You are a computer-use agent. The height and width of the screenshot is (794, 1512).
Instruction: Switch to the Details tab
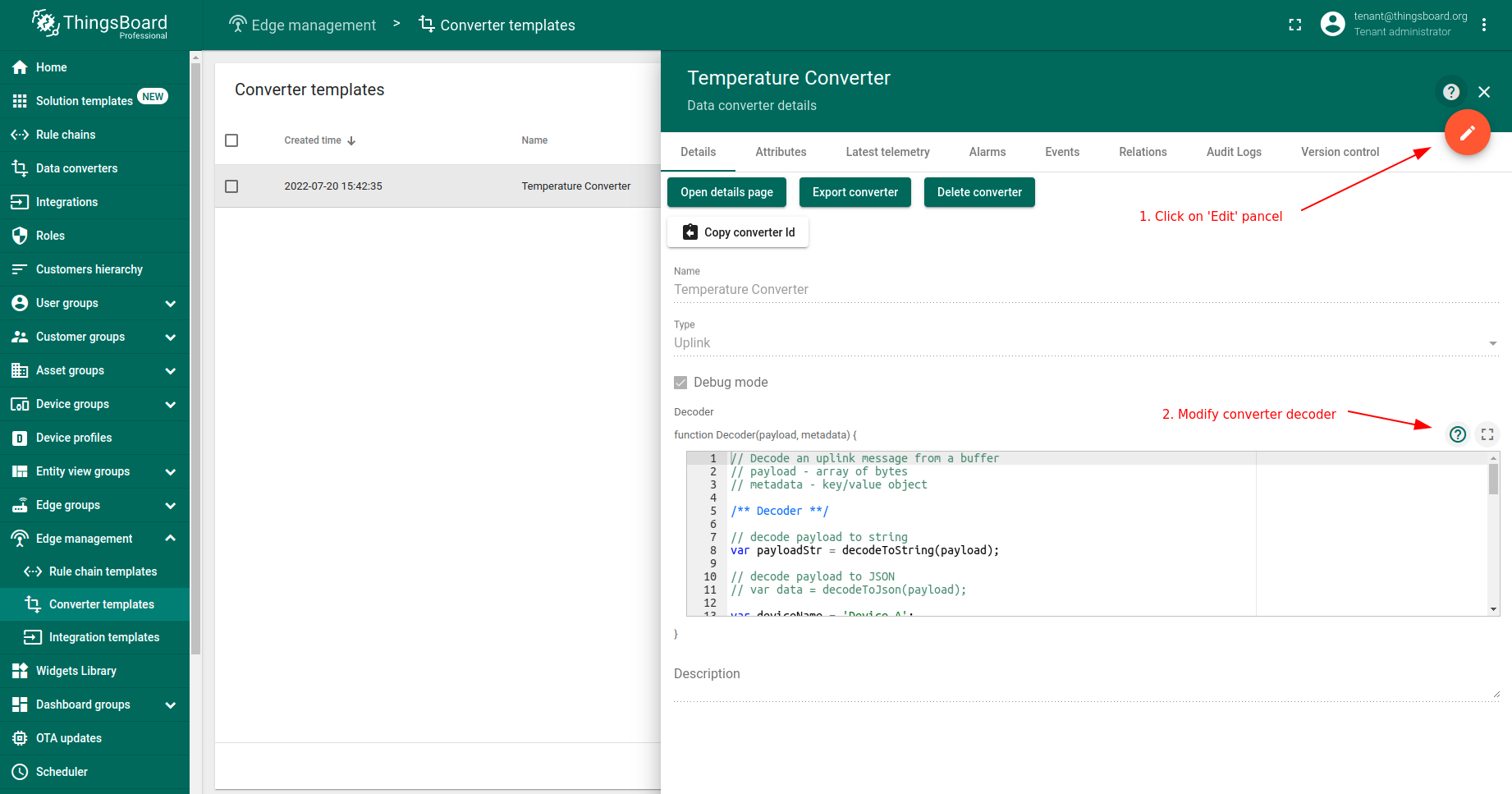coord(699,152)
